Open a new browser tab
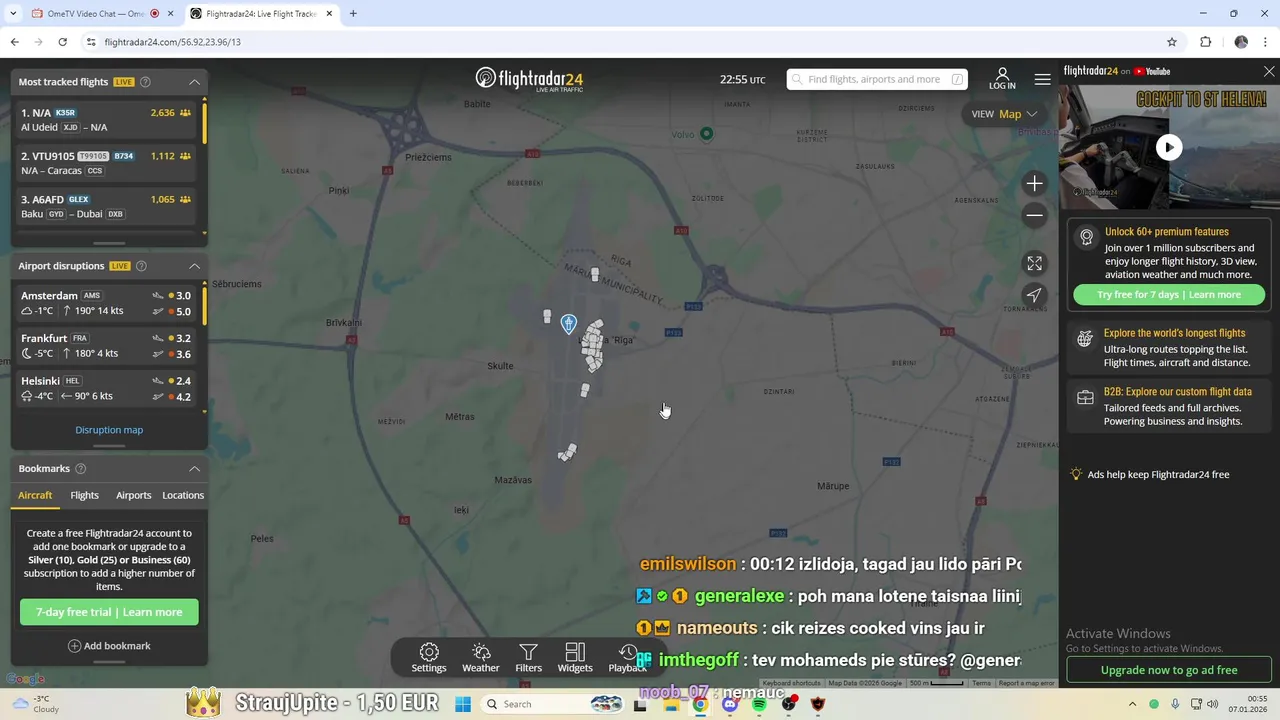 pos(353,14)
